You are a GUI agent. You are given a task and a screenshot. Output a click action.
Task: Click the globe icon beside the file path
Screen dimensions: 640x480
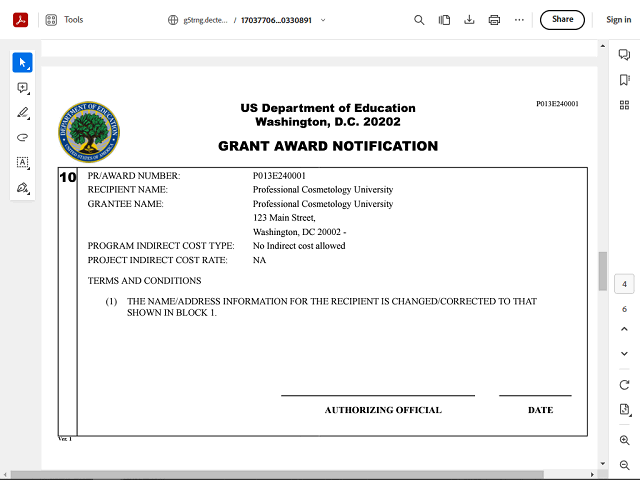(x=173, y=20)
